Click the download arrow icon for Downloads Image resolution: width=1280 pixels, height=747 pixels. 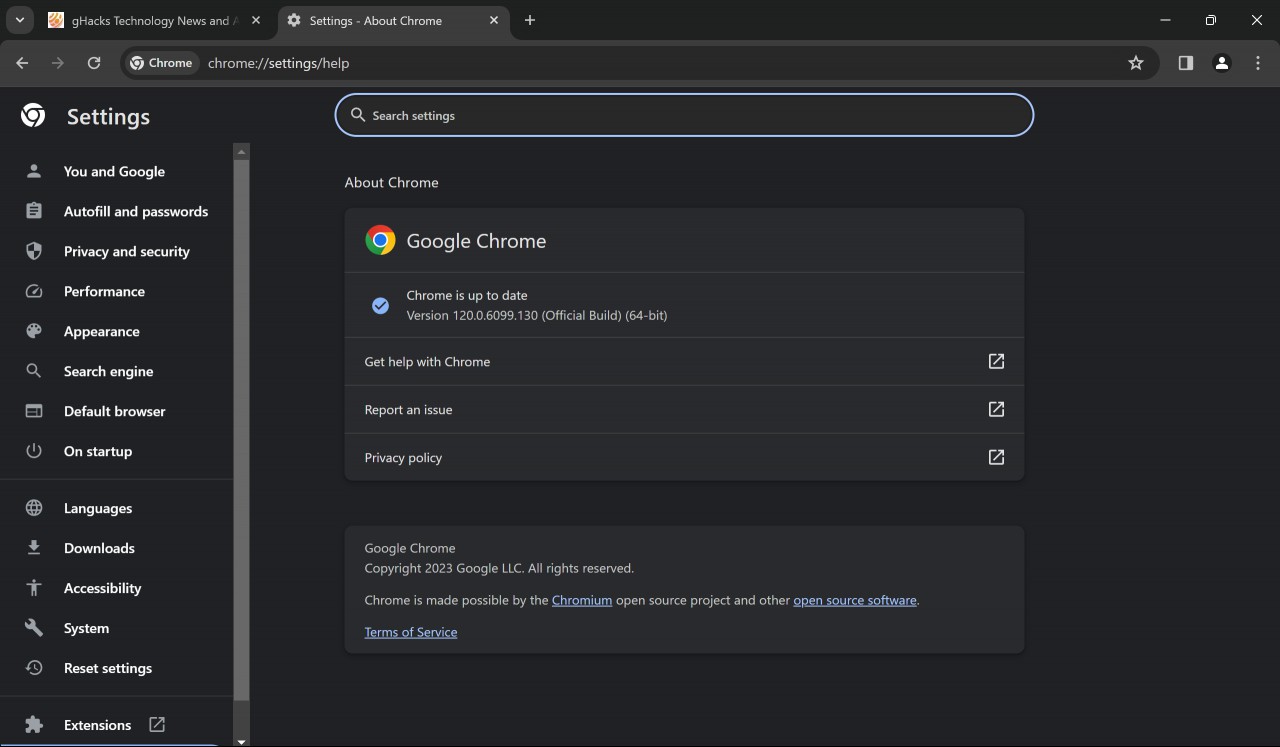click(x=34, y=548)
